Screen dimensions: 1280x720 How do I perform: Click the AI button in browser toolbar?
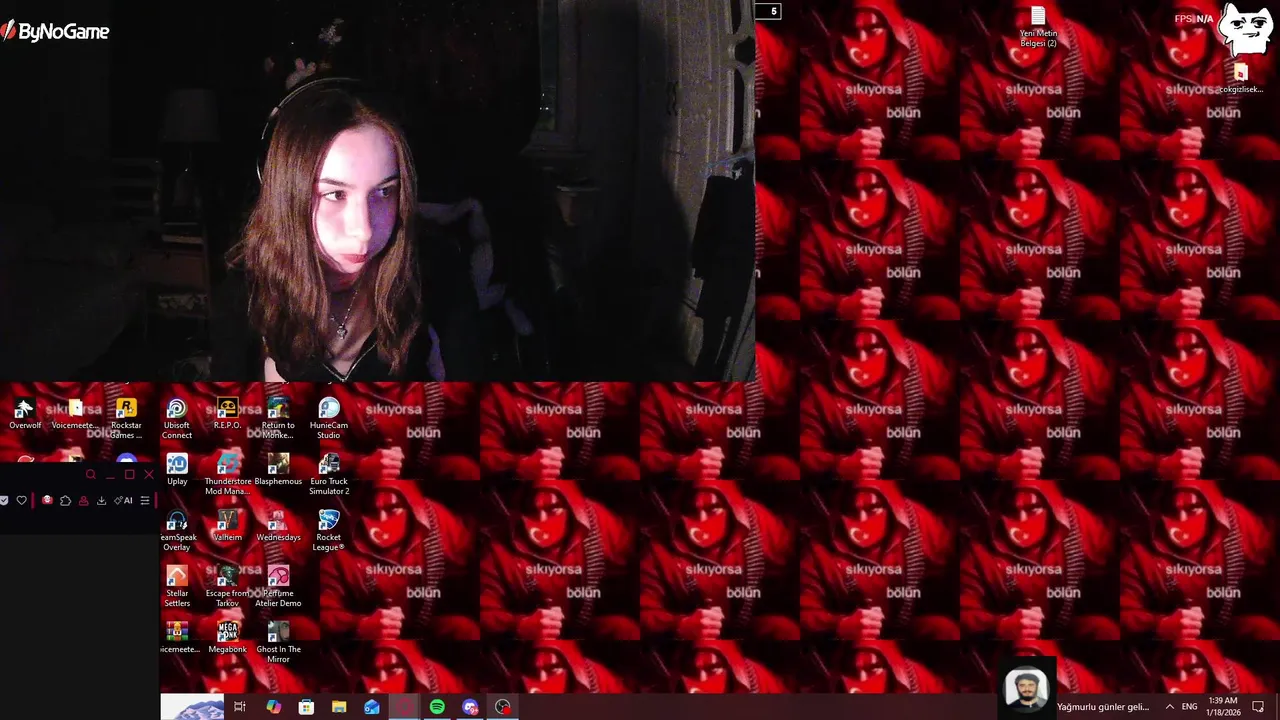coord(123,500)
